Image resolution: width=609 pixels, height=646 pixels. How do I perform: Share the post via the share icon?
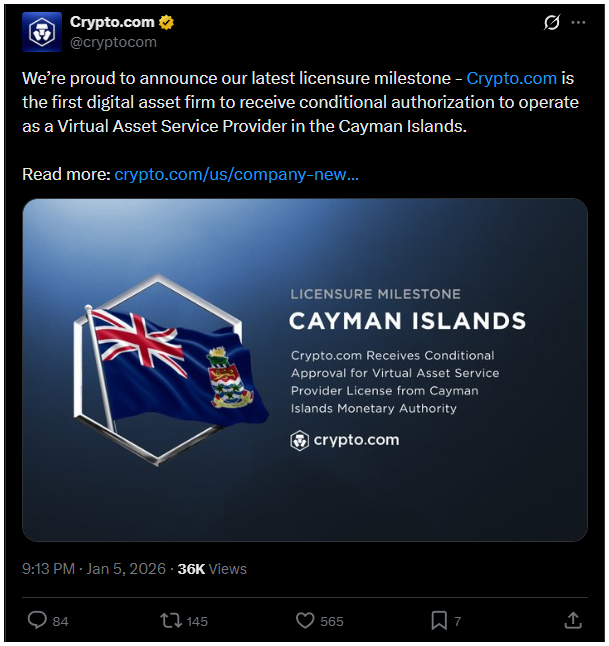(x=573, y=620)
